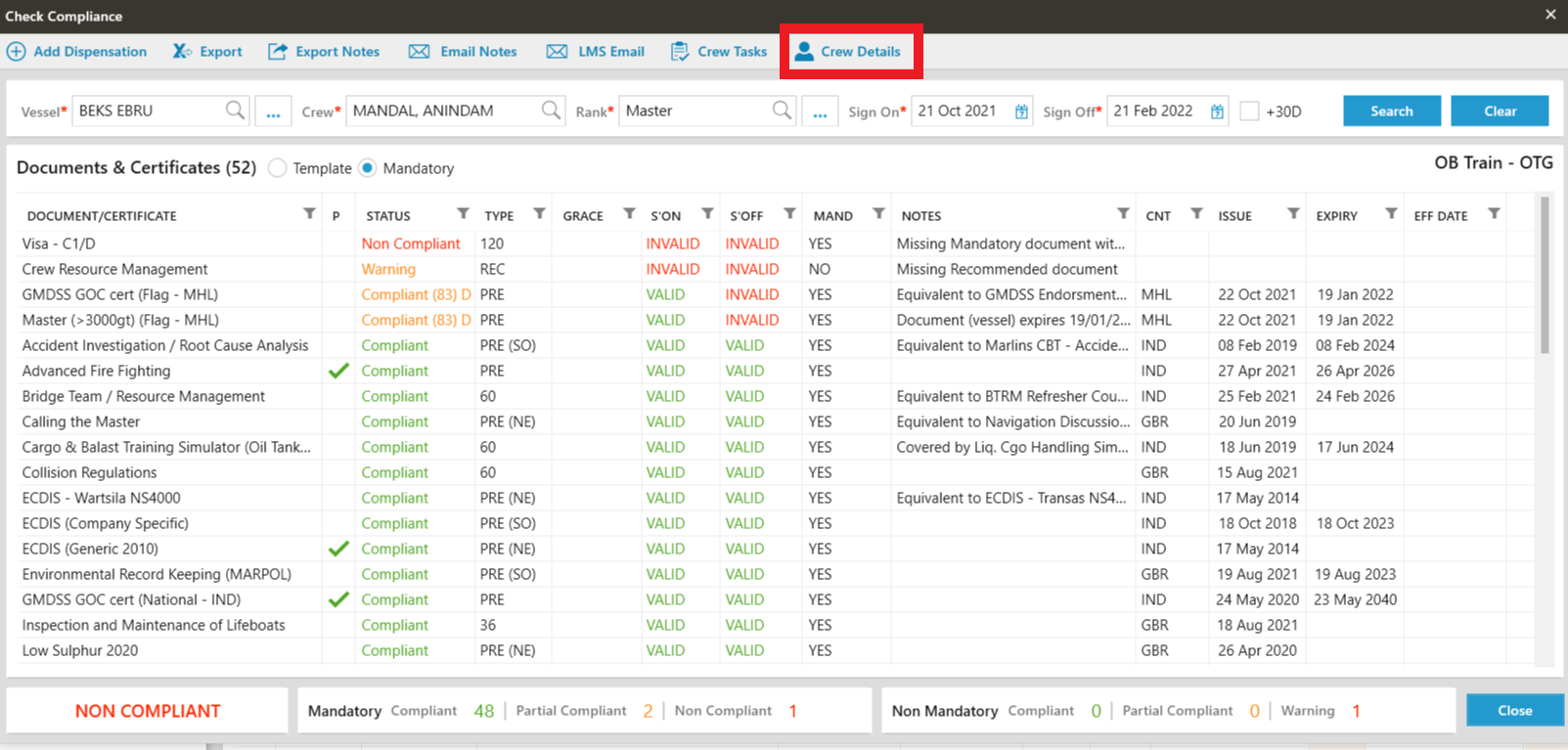This screenshot has height=750, width=1568.
Task: Select the Visa - C1/D row
Action: [778, 243]
